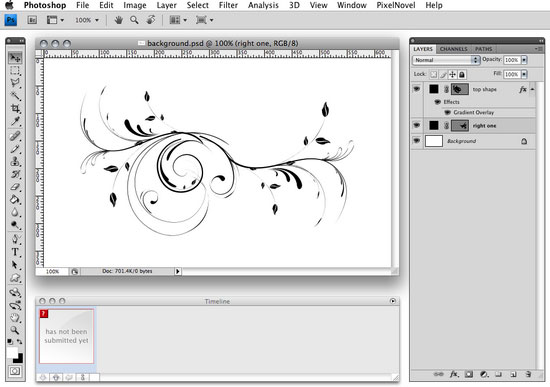This screenshot has height=387, width=550.
Task: Open the Layer menu
Action: click(x=166, y=5)
